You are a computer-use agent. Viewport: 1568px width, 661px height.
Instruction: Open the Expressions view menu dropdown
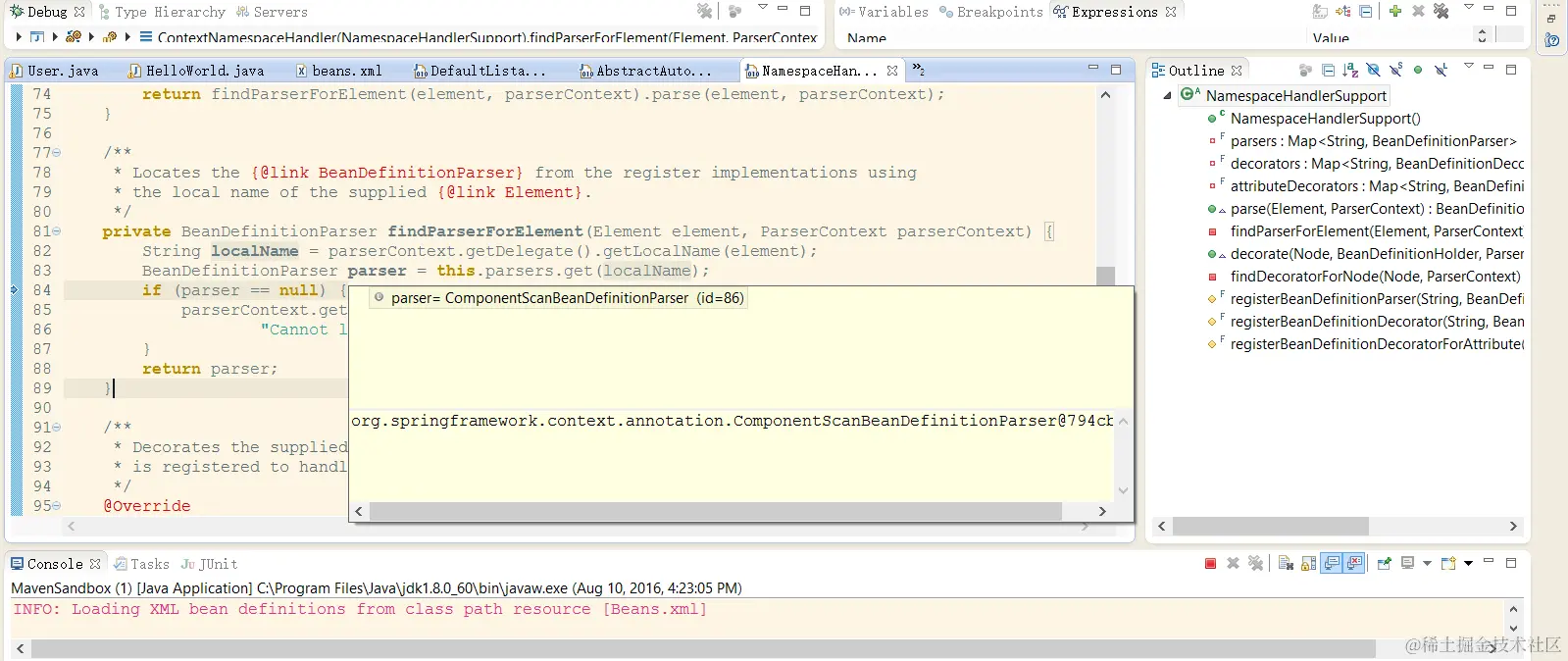[1468, 8]
